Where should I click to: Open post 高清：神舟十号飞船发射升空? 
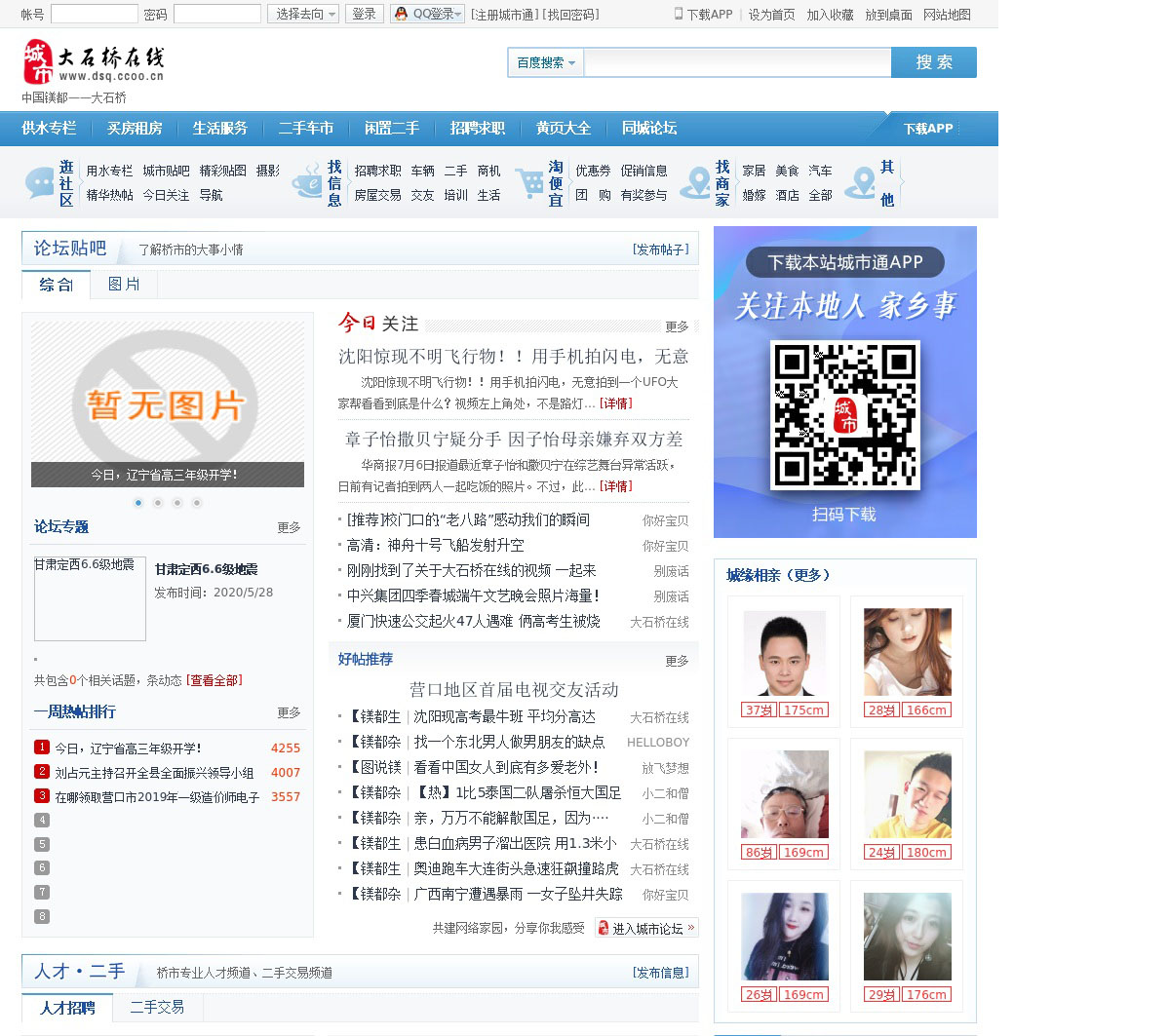click(x=435, y=545)
